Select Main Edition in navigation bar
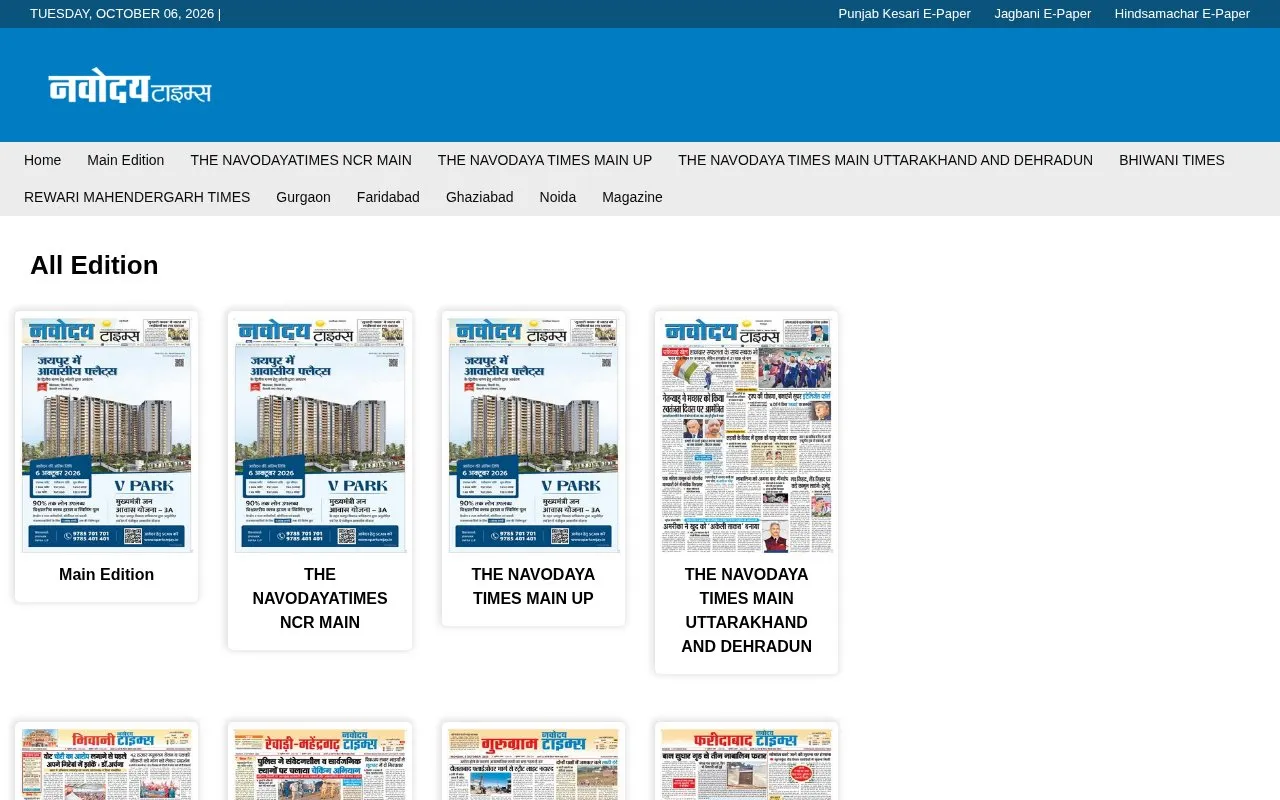Image resolution: width=1280 pixels, height=800 pixels. click(125, 160)
